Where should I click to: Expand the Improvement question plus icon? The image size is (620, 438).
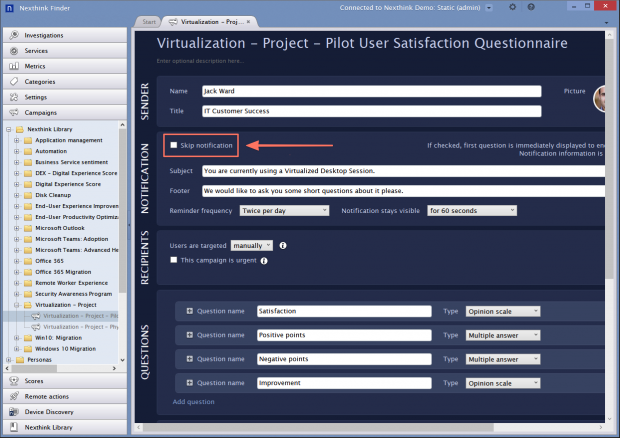click(189, 382)
